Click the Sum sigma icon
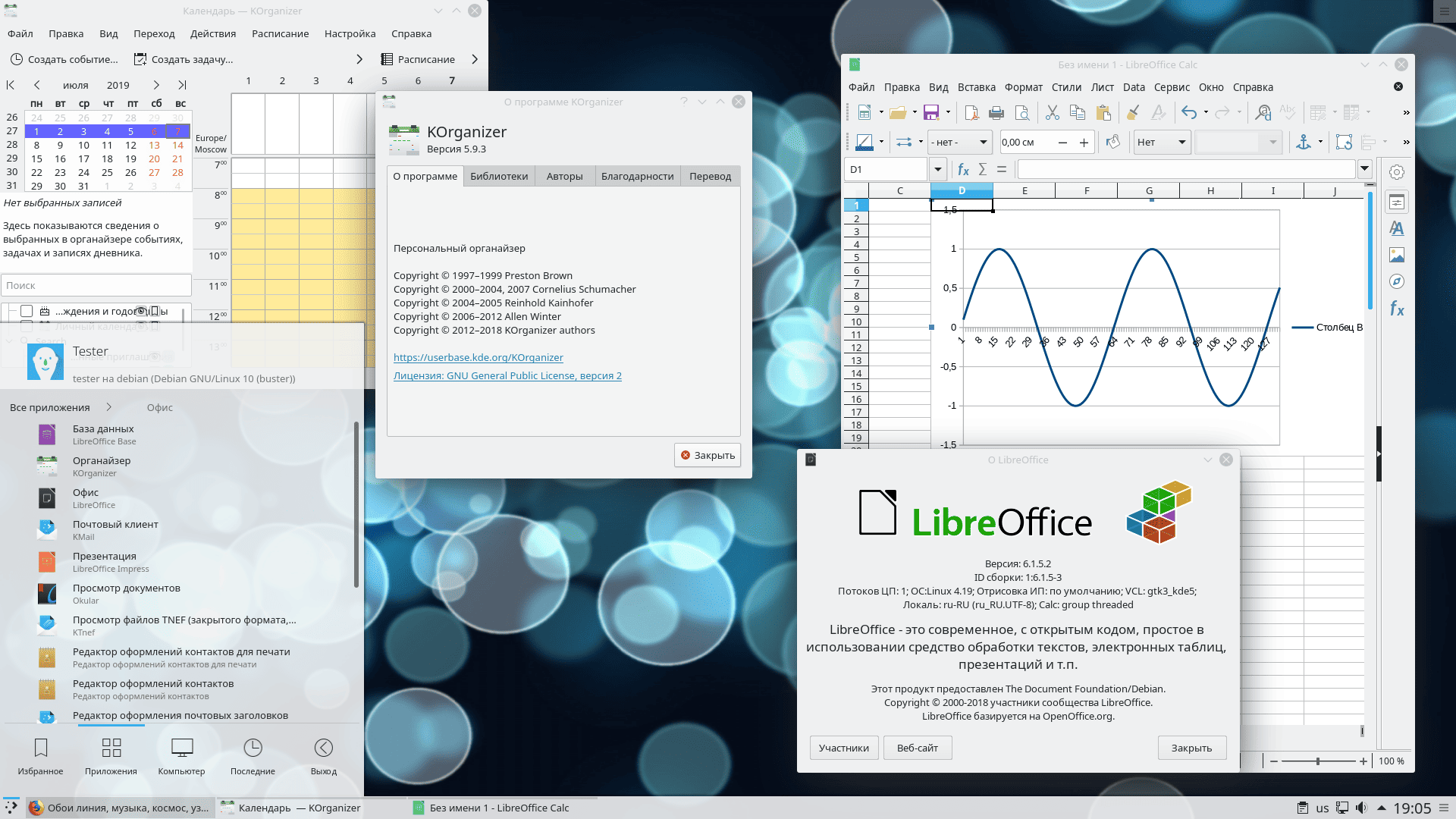The height and width of the screenshot is (819, 1456). [x=983, y=170]
